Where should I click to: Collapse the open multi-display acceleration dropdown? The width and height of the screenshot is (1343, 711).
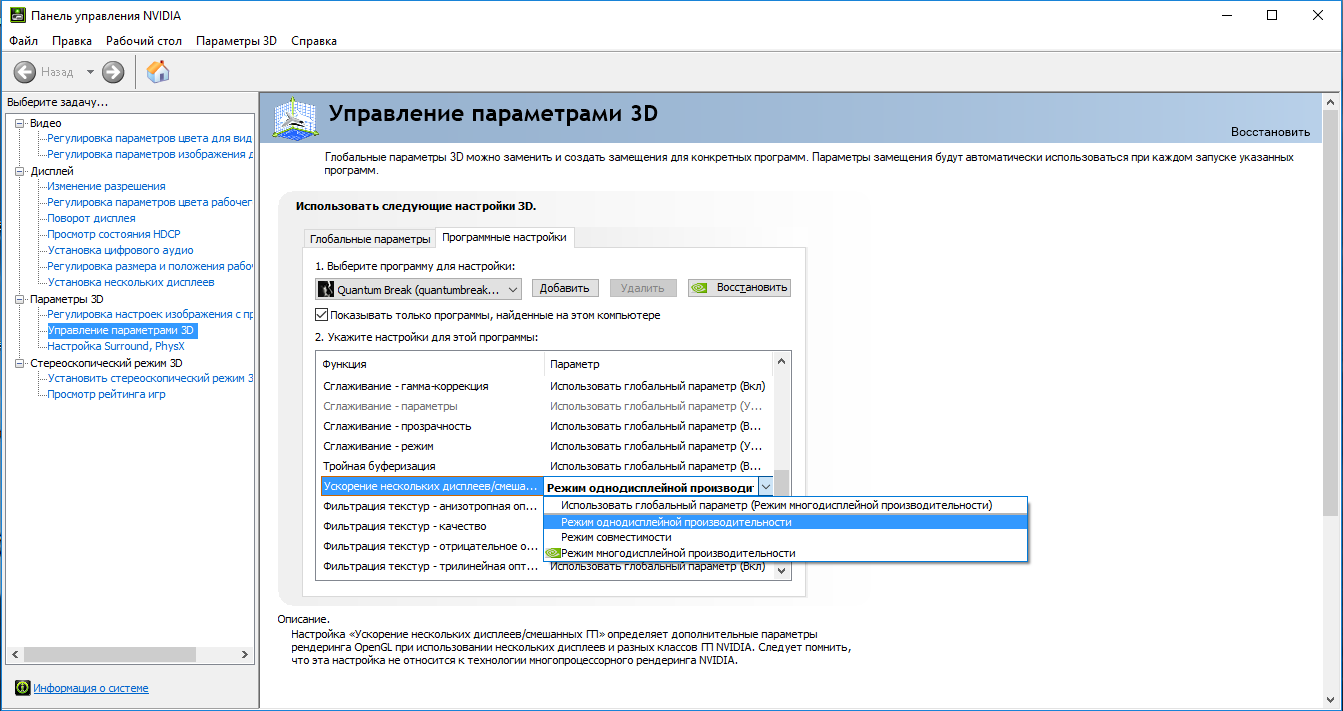(x=766, y=486)
